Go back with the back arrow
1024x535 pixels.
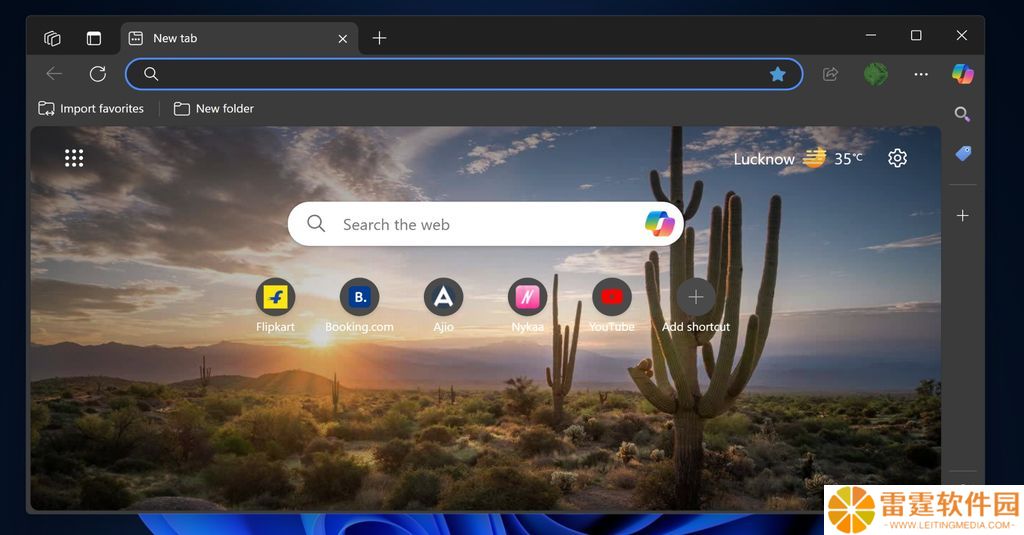pyautogui.click(x=54, y=74)
